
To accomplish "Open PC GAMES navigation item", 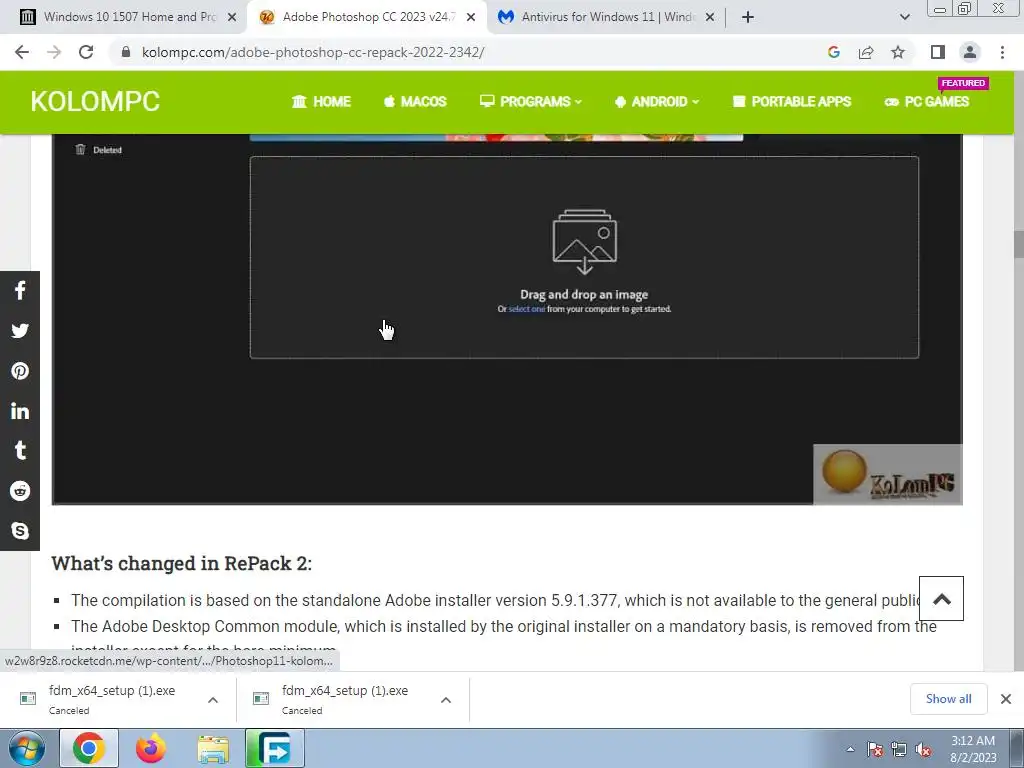I will [927, 102].
